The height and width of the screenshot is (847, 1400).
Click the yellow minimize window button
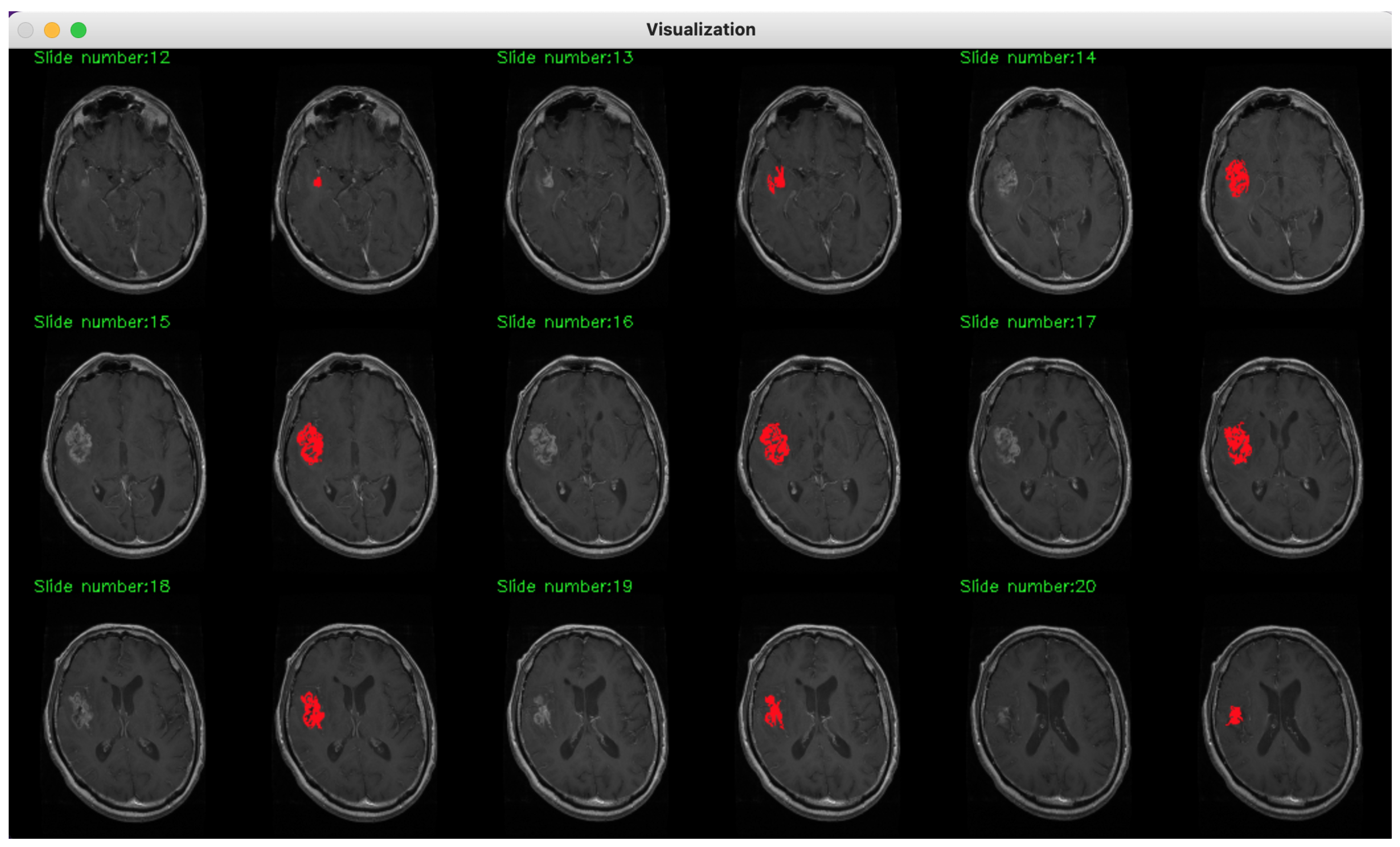(x=52, y=30)
